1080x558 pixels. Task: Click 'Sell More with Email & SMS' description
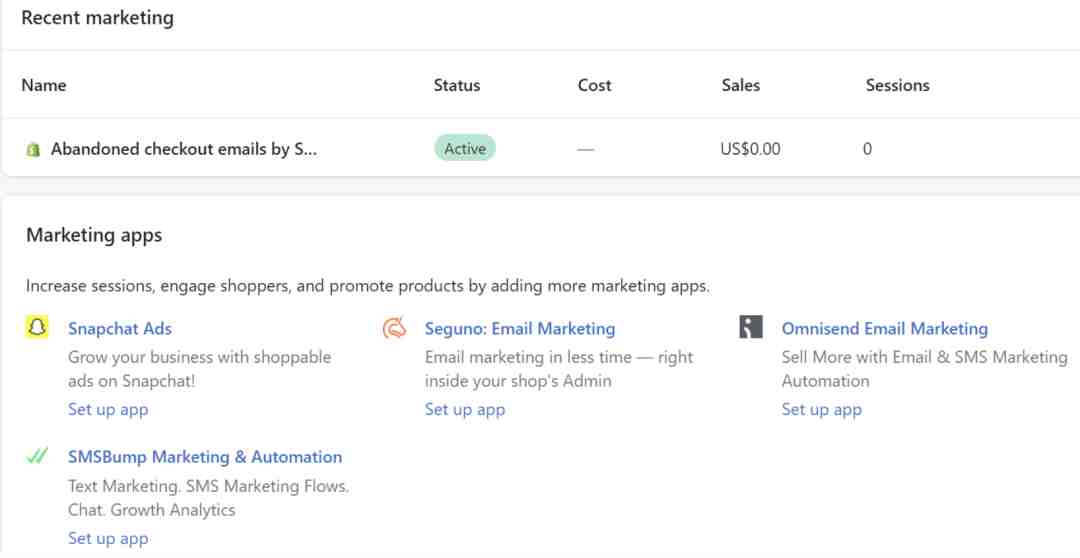point(924,369)
